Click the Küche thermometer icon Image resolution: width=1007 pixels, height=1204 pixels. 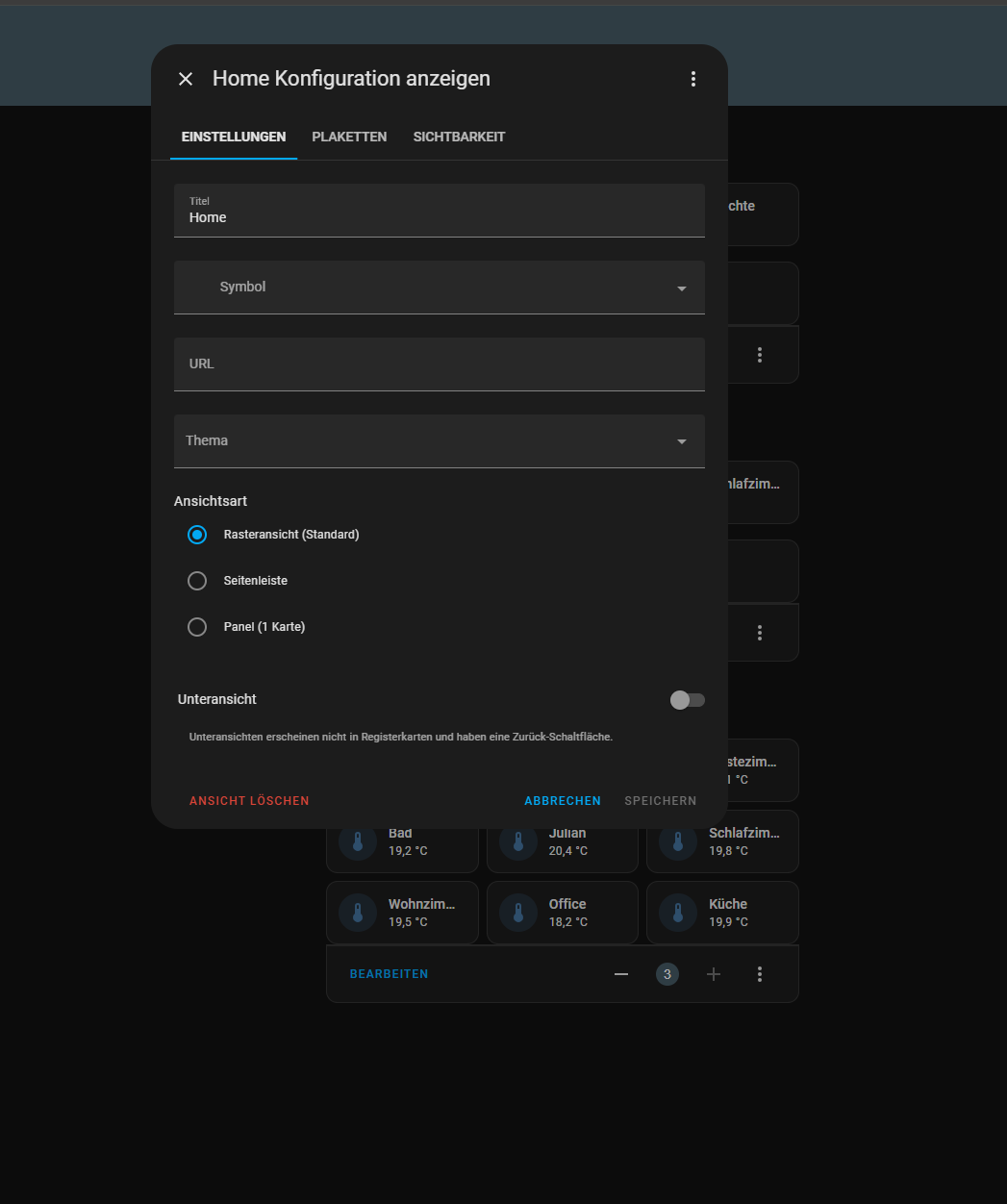pos(678,913)
